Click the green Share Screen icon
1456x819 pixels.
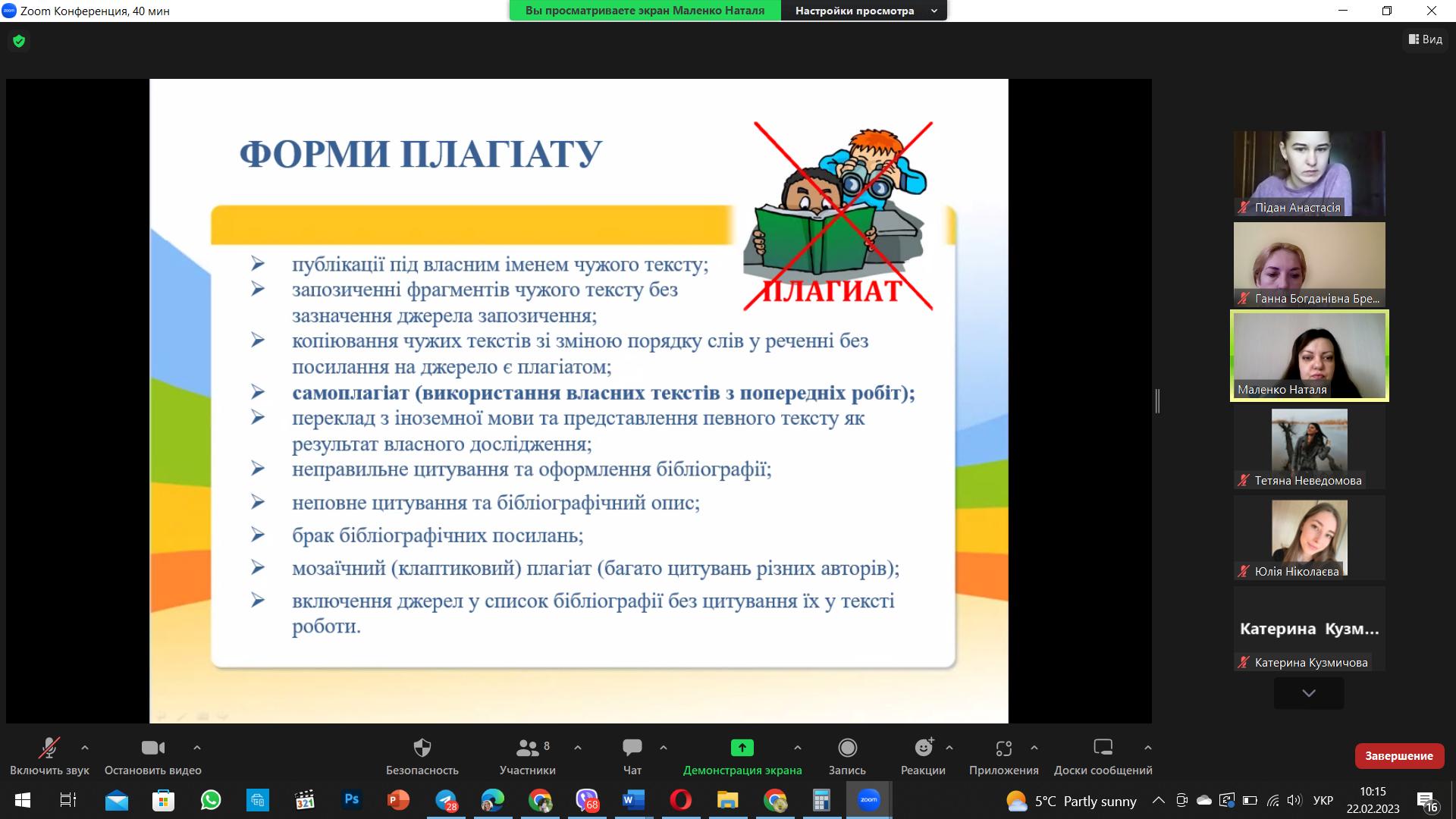coord(742,748)
